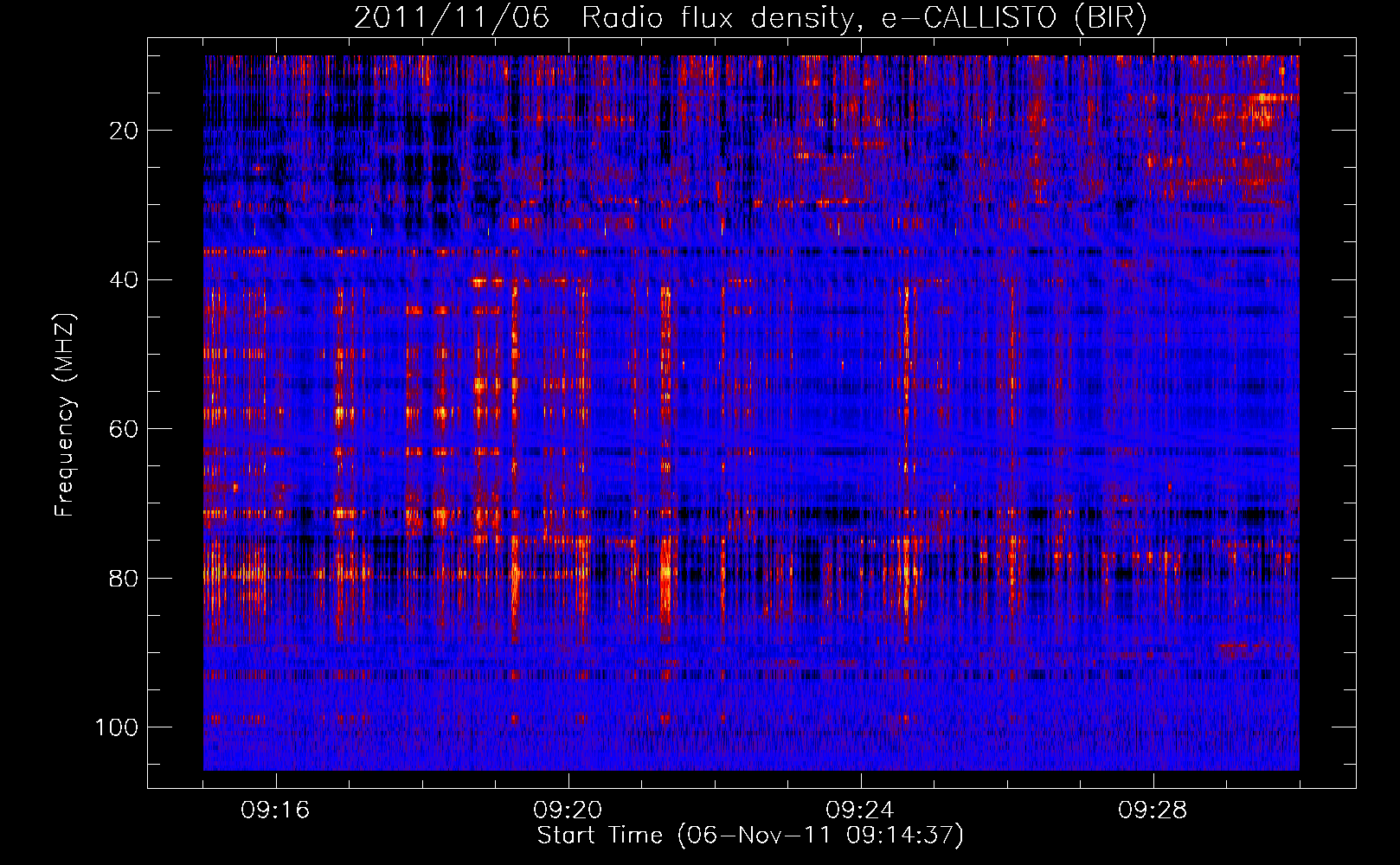Screen dimensions: 1400x865
Task: Click the 'Start Time (06-Nov-11 09:14:37)' label
Action: pos(750,836)
